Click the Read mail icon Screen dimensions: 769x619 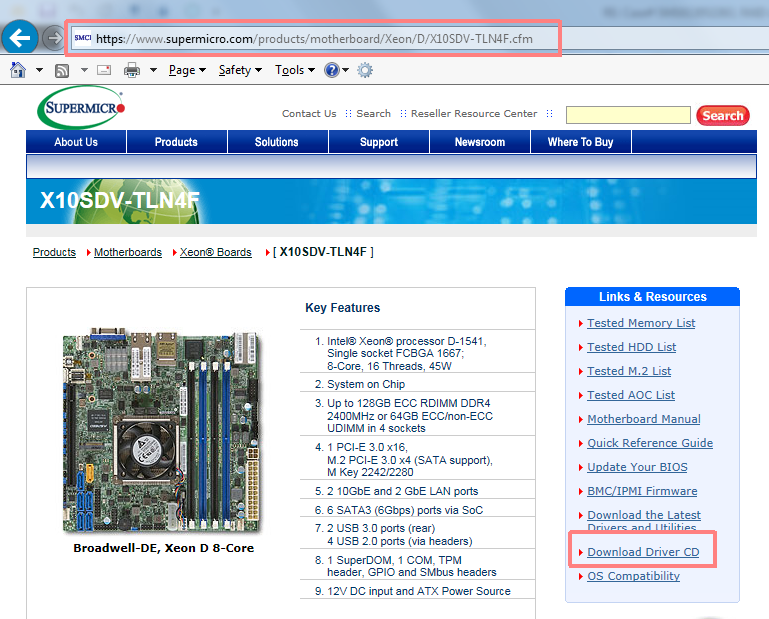104,70
